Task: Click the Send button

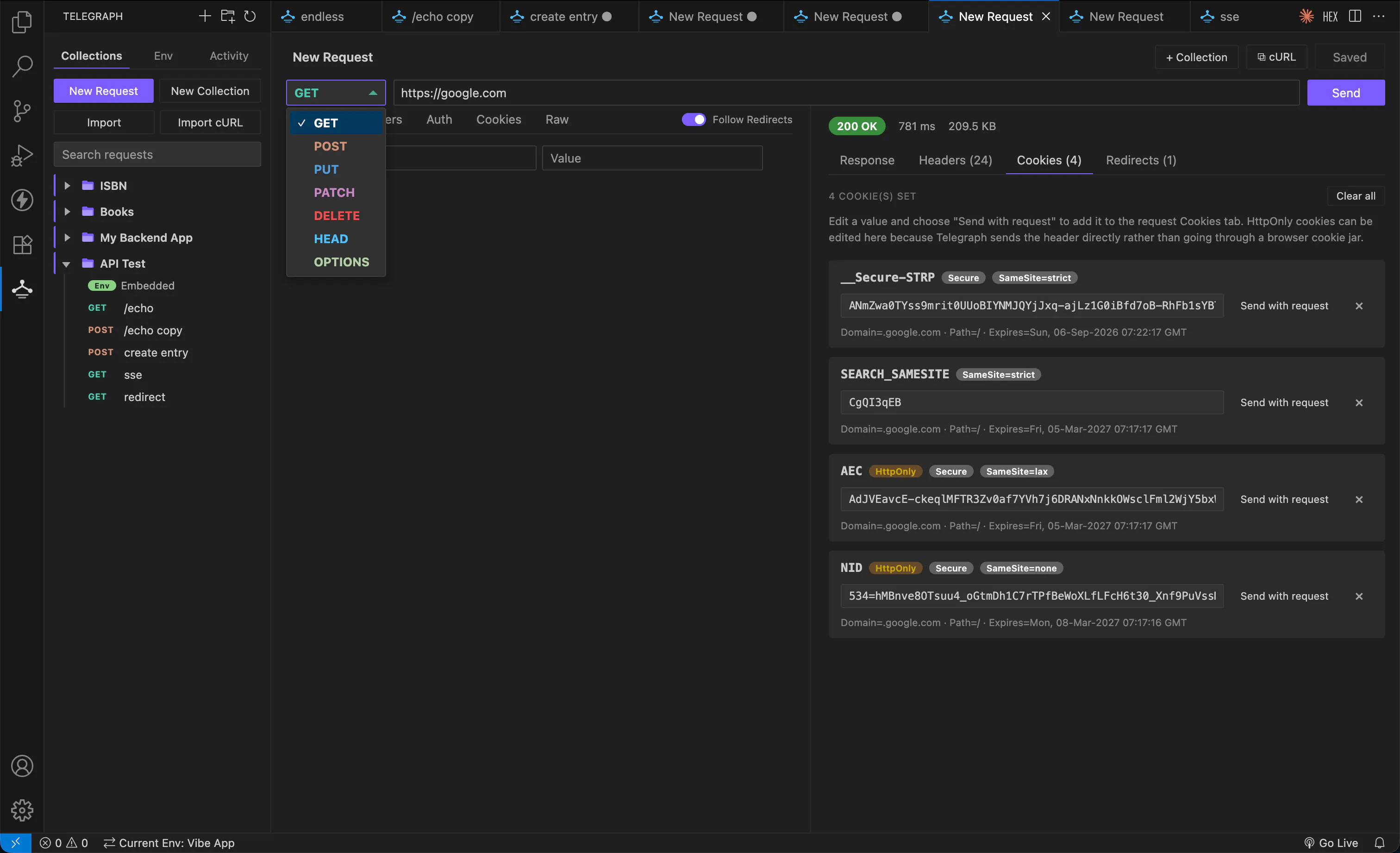Action: pyautogui.click(x=1345, y=93)
